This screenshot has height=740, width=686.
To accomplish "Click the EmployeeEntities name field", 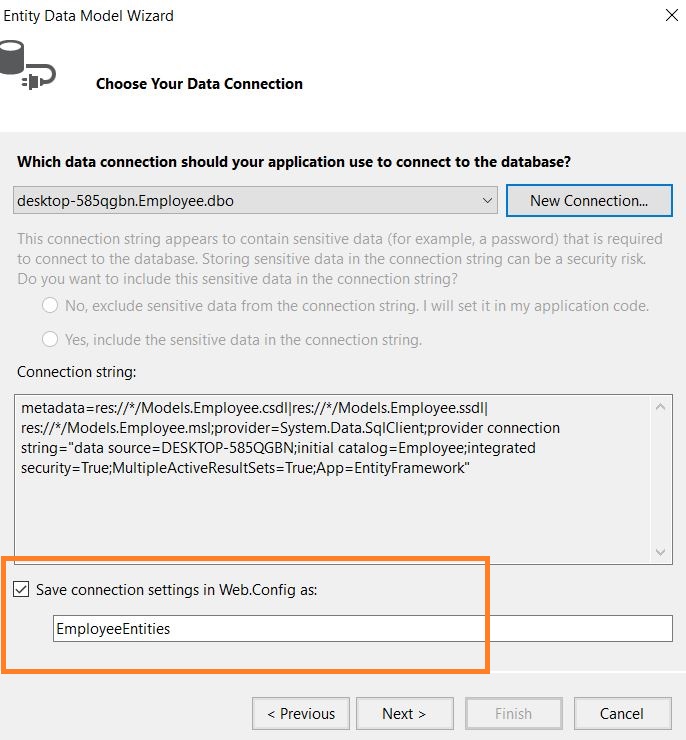I will pyautogui.click(x=362, y=628).
